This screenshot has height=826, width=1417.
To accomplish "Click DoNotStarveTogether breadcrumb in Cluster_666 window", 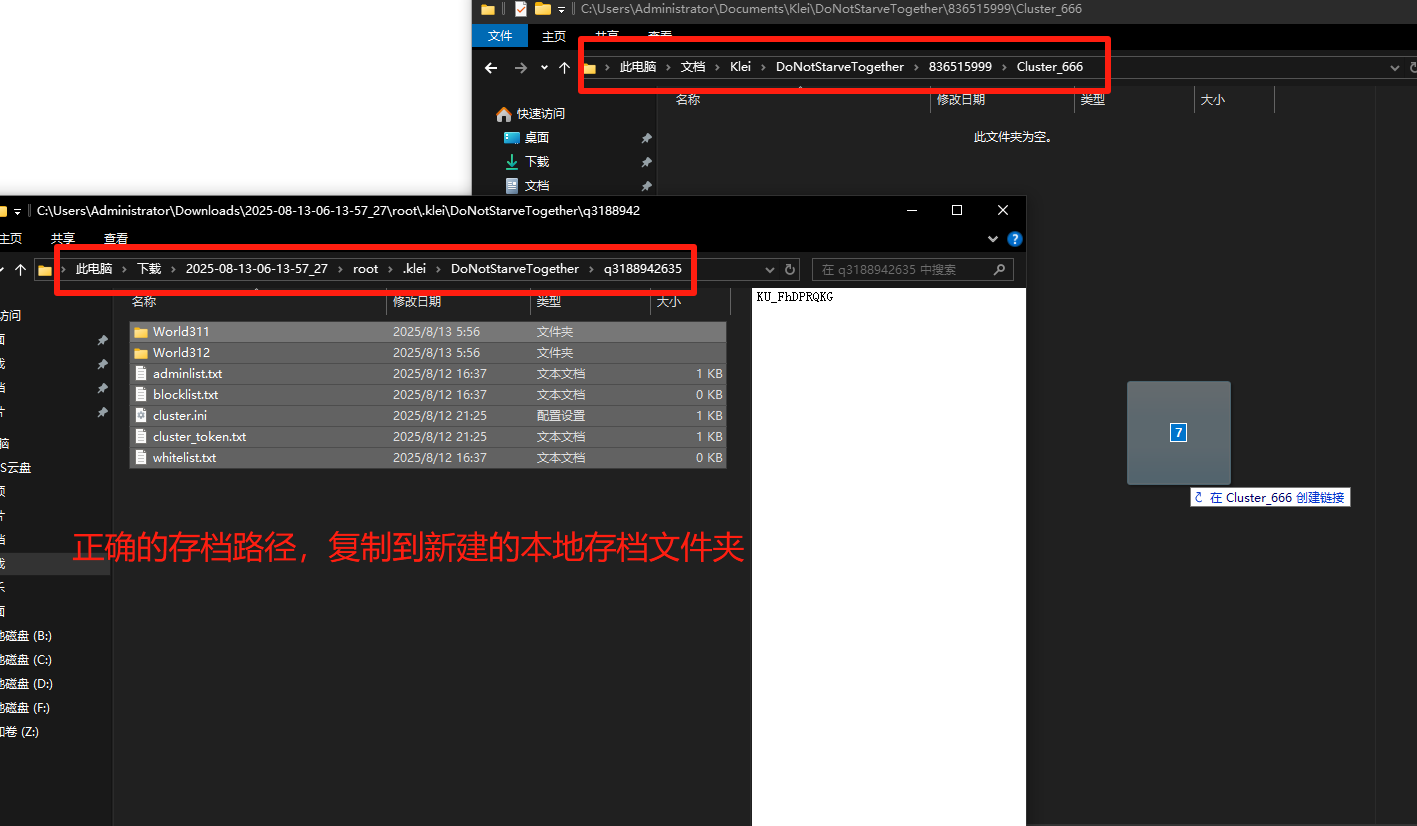I will click(840, 67).
